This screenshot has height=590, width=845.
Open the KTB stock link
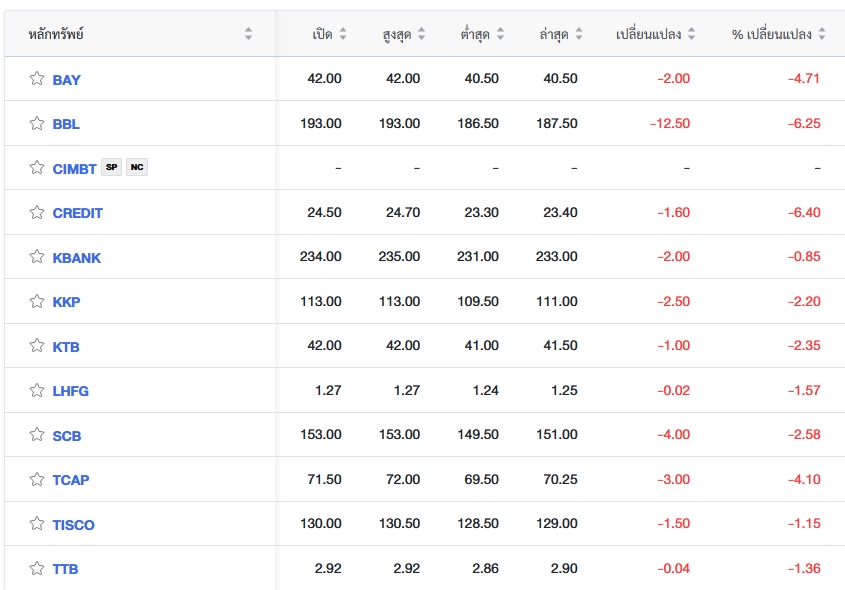pos(66,347)
